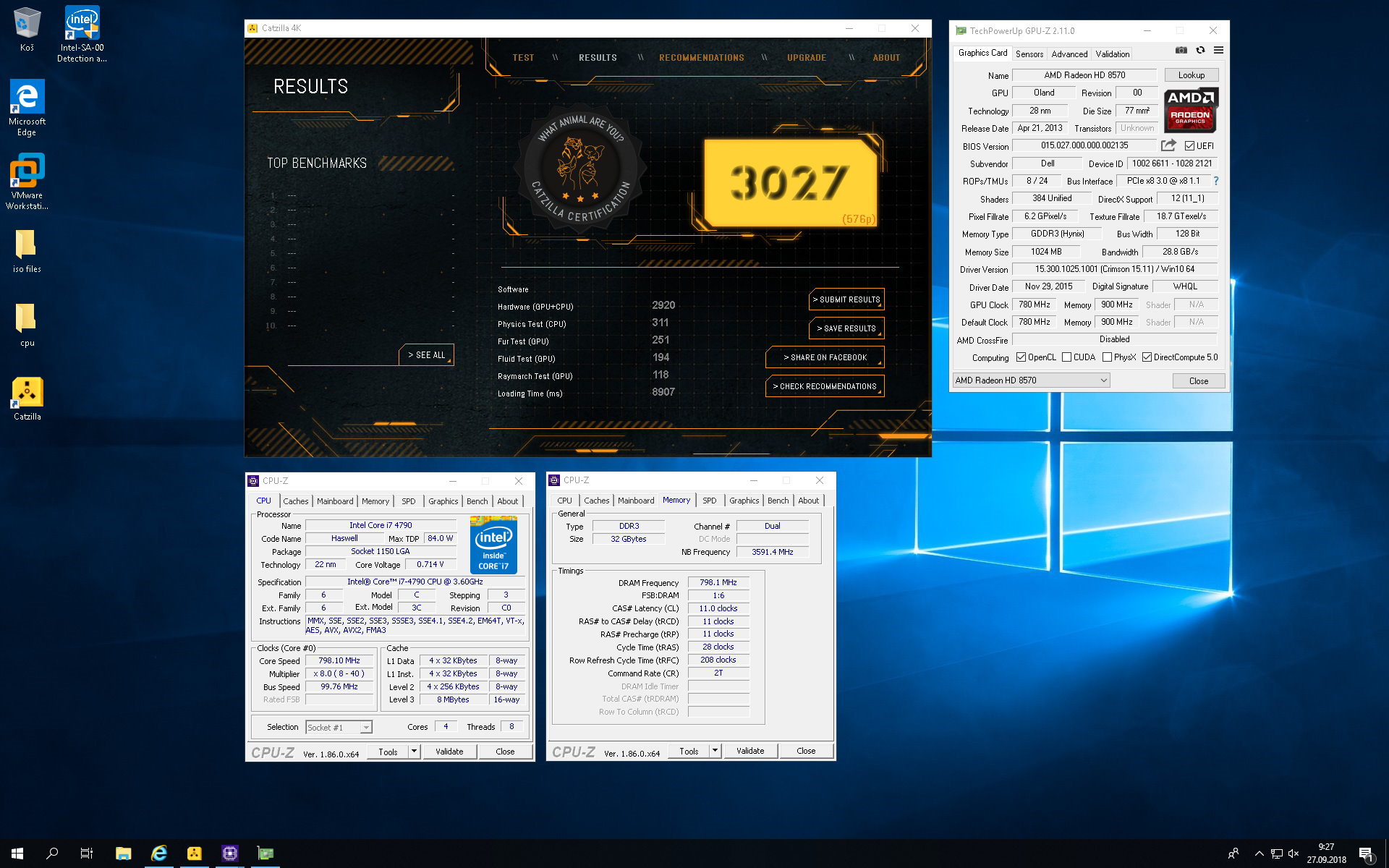Open Graphics tab in CPU-Z Memory window
1389x868 pixels.
tap(744, 501)
